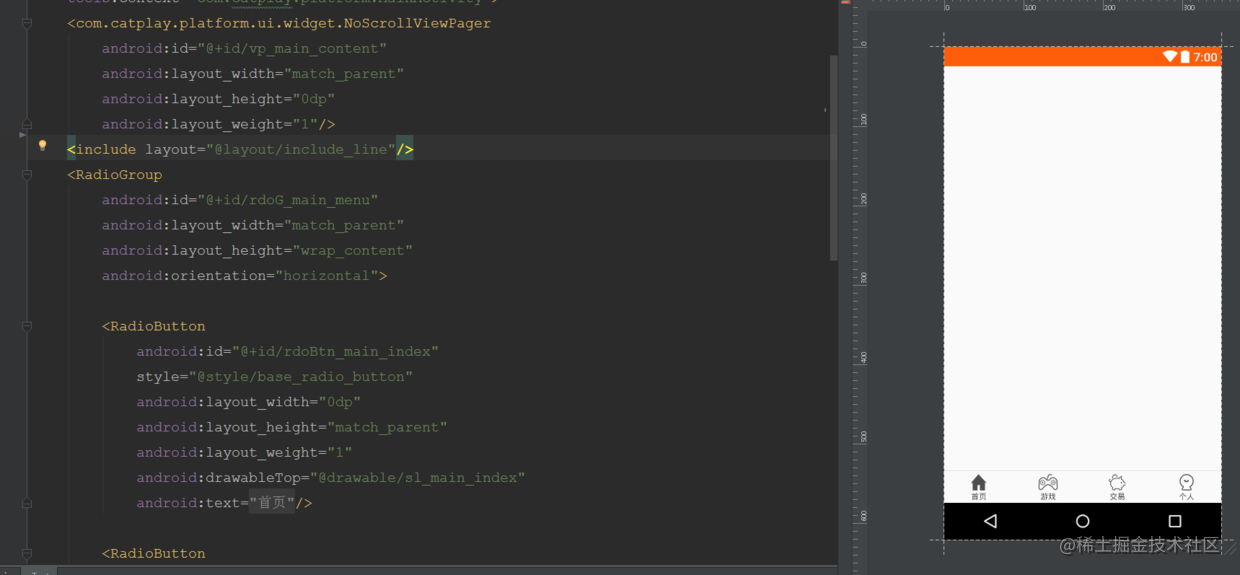Screen dimensions: 1240x575
Task: Select the 游戏 gamepad icon in preview
Action: click(1047, 483)
